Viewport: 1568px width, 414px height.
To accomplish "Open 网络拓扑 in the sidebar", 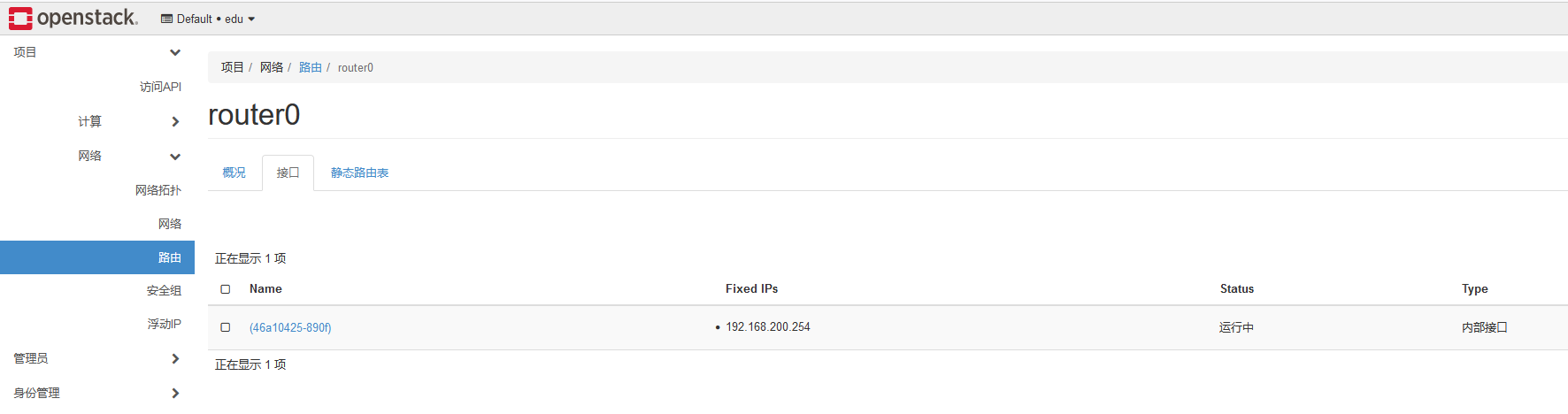I will [x=158, y=190].
